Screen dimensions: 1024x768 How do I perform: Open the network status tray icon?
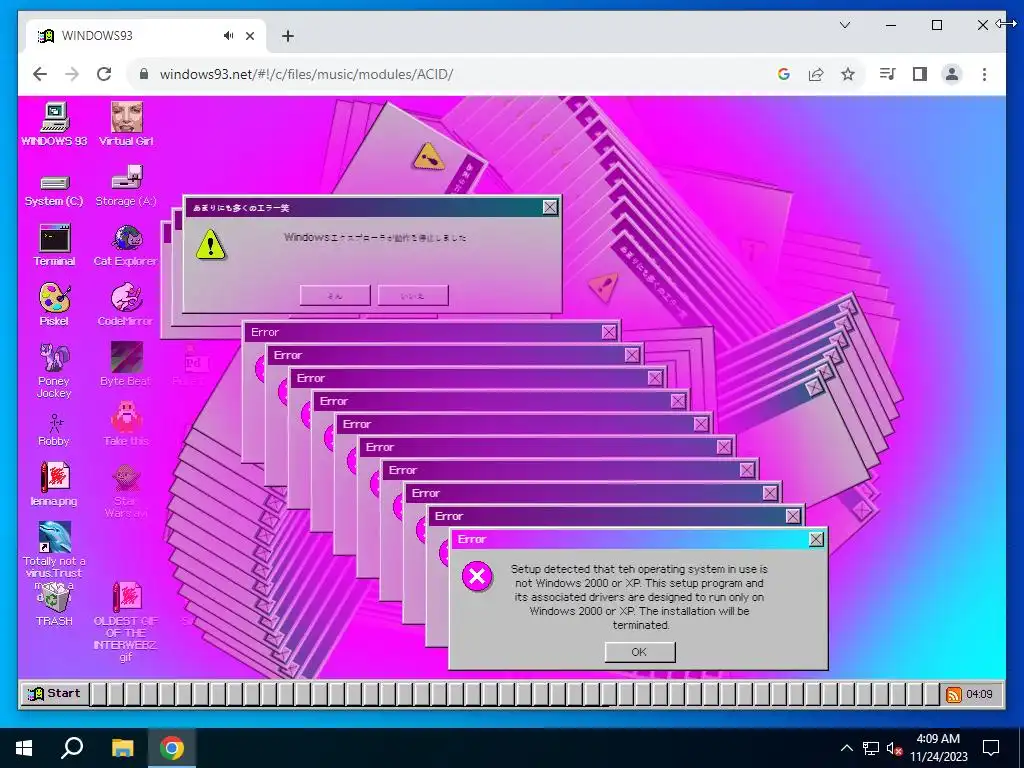[x=871, y=748]
